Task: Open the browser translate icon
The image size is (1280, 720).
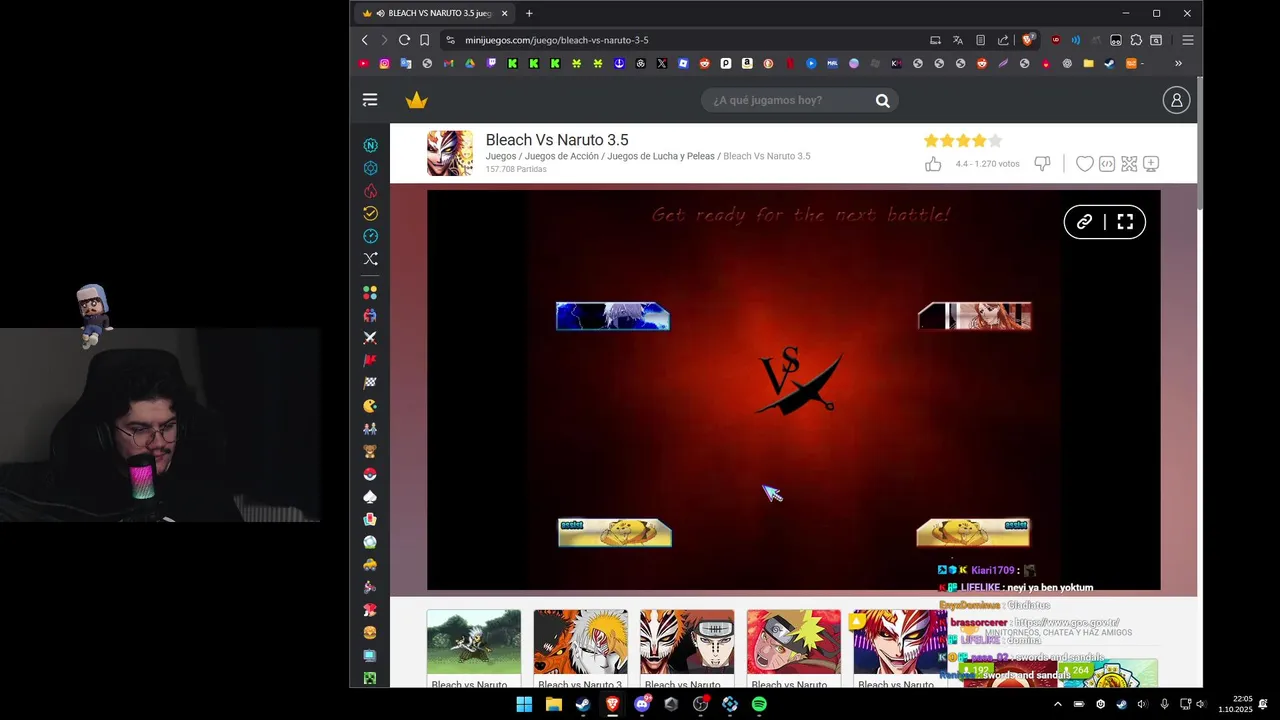Action: [958, 40]
